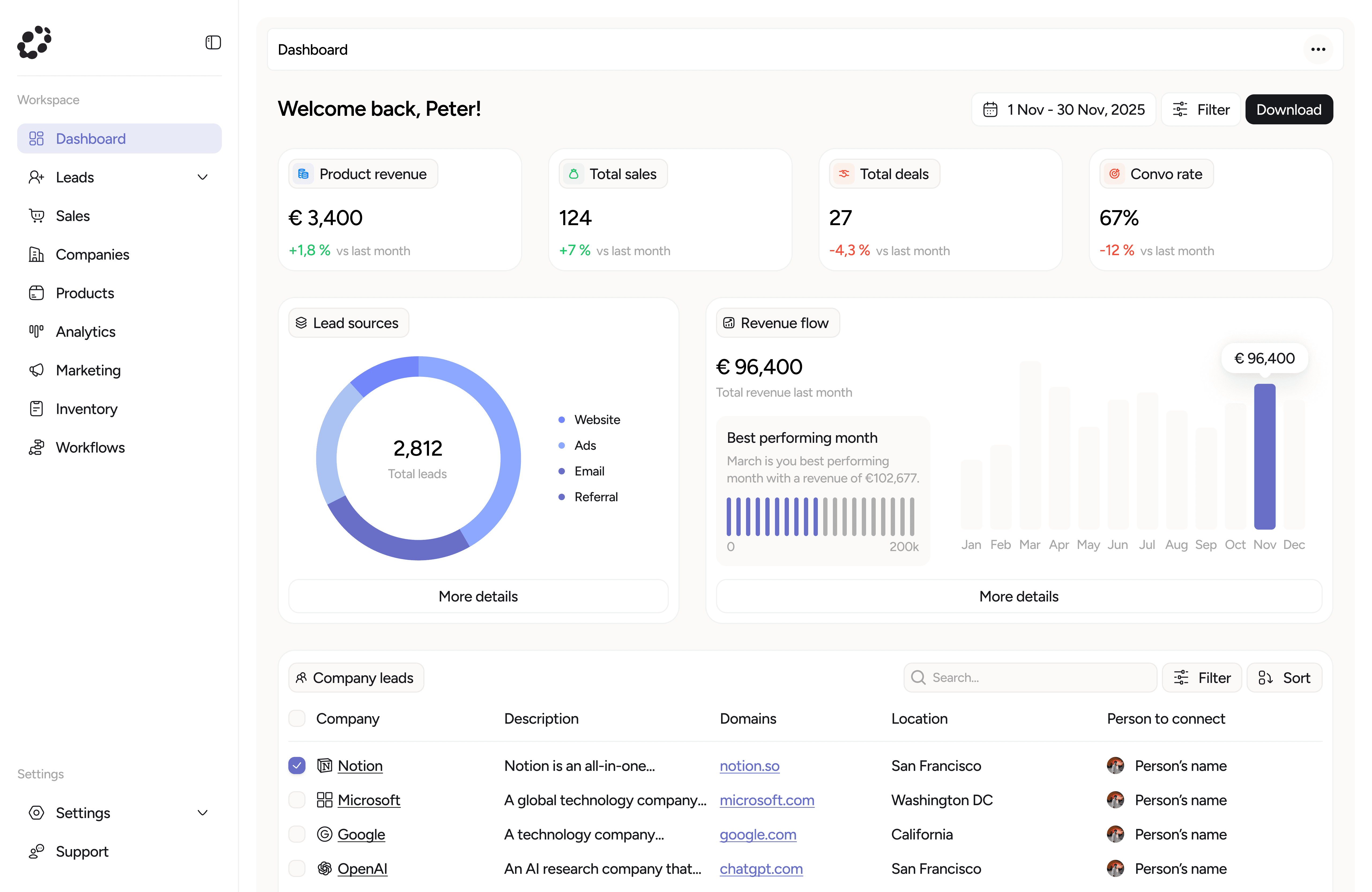This screenshot has height=892, width=1372.
Task: Open the three-dot more options menu
Action: pos(1318,50)
